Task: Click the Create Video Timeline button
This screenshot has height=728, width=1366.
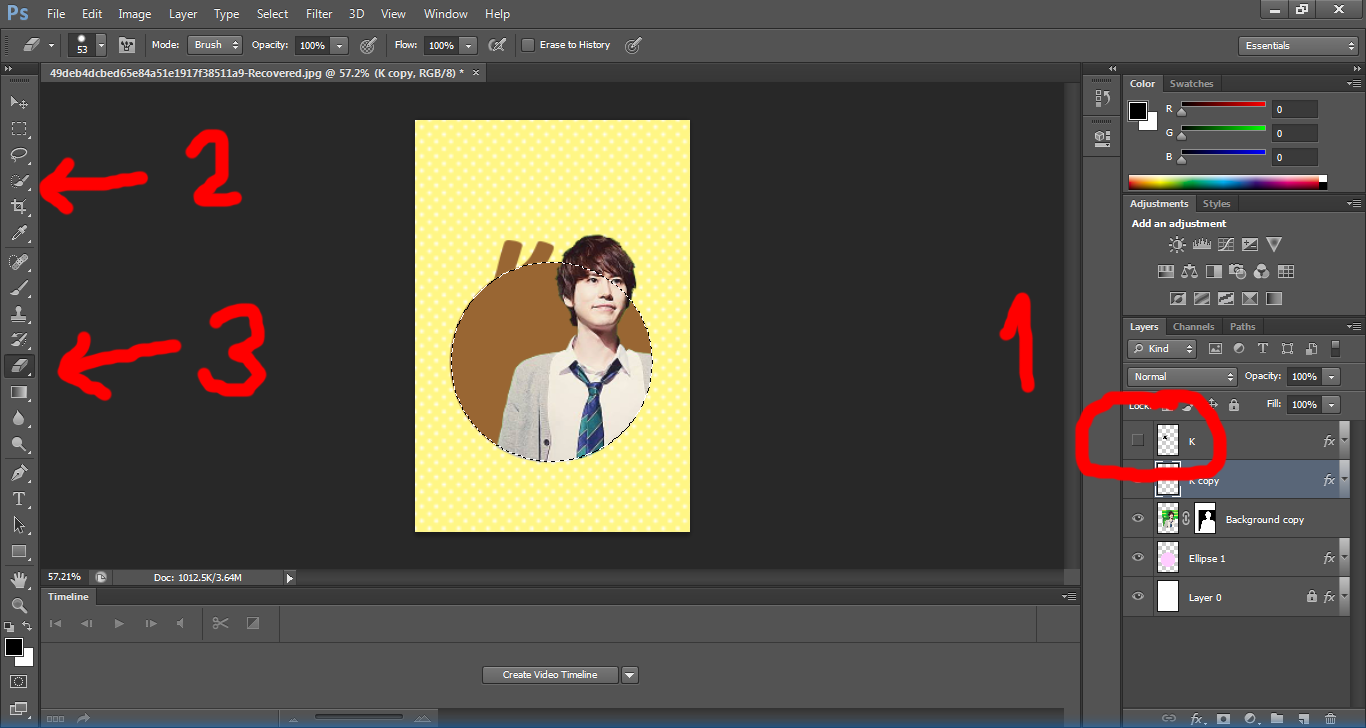Action: 550,675
